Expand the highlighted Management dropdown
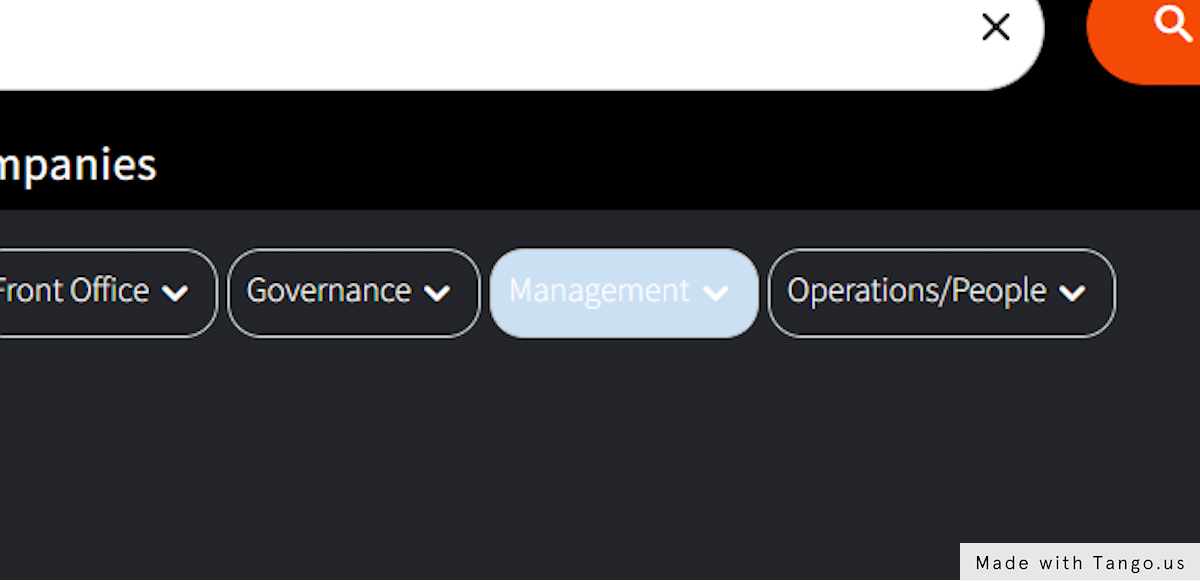The height and width of the screenshot is (581, 1200). [x=624, y=293]
